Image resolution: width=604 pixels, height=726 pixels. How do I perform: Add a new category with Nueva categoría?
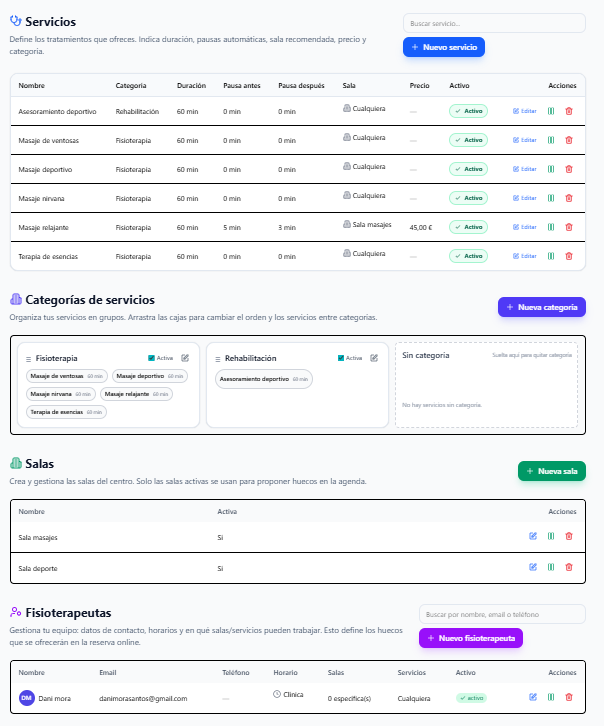(x=541, y=307)
